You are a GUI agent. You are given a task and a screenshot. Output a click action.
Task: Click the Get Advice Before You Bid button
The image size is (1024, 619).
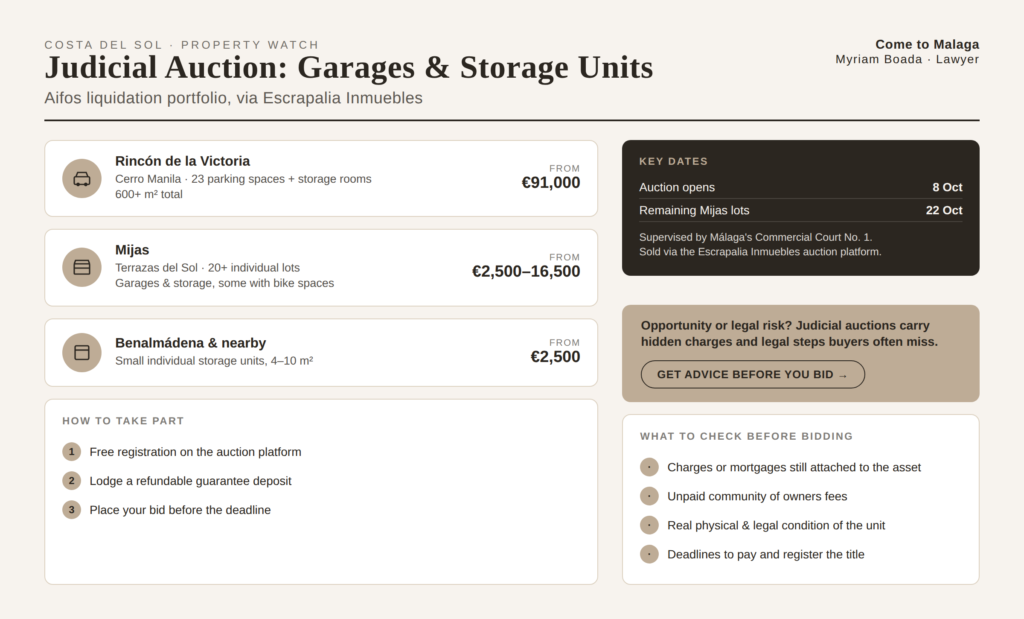click(752, 374)
